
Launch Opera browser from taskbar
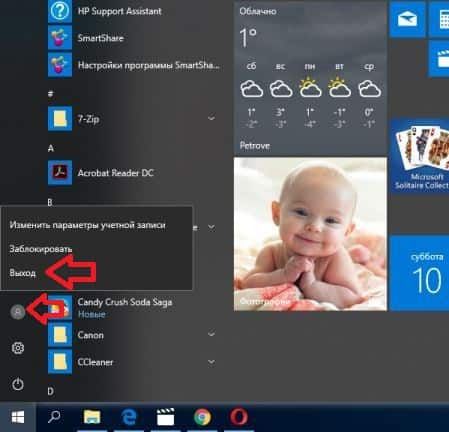[x=239, y=417]
